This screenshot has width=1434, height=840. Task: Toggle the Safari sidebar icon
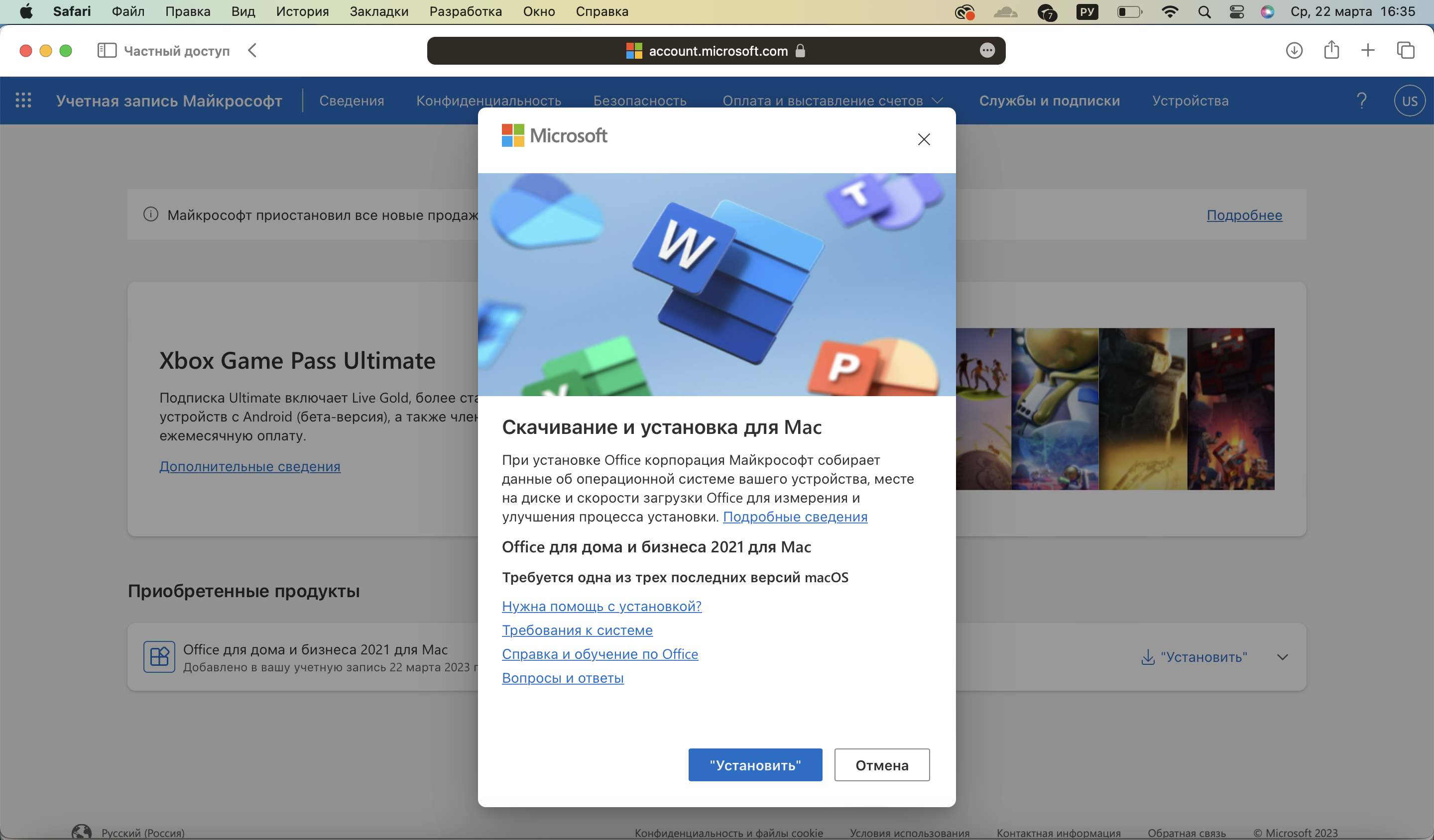coord(107,51)
